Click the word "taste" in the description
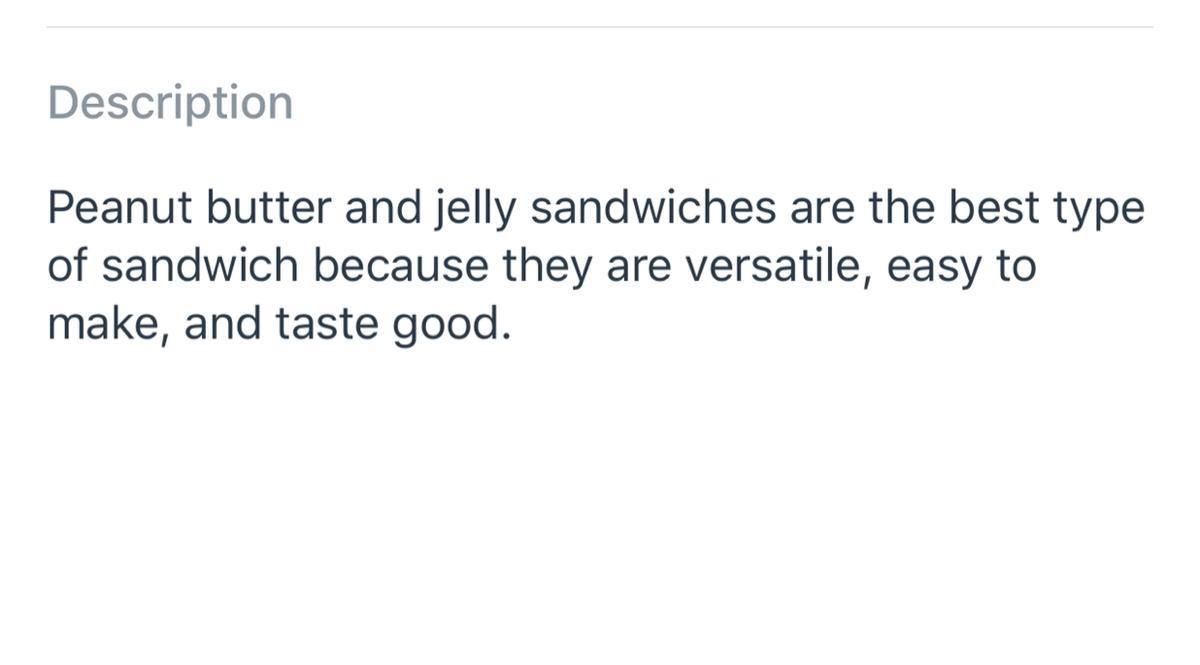Viewport: 1200px width, 665px height. click(x=324, y=324)
